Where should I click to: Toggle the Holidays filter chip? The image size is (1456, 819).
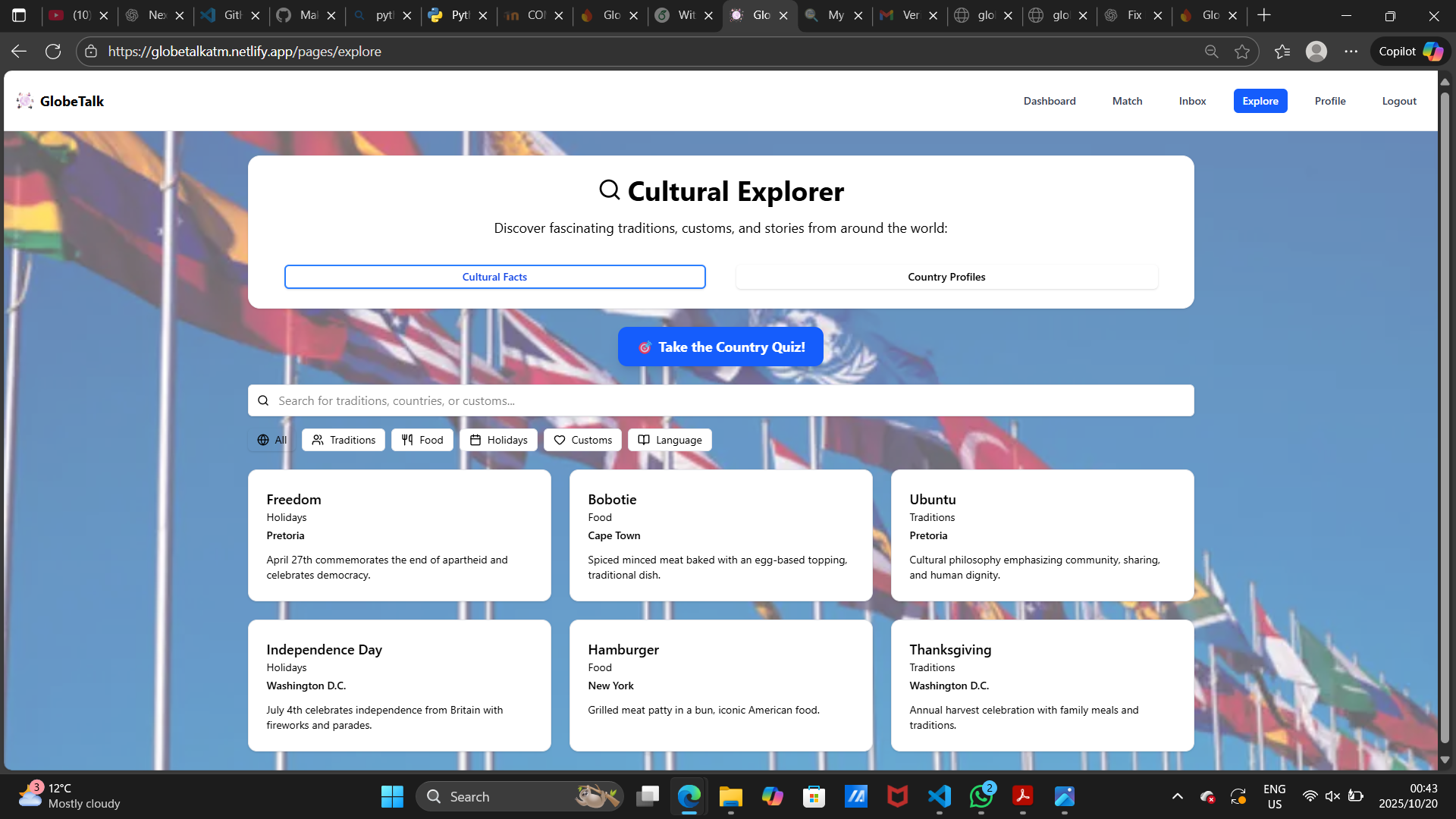(498, 440)
